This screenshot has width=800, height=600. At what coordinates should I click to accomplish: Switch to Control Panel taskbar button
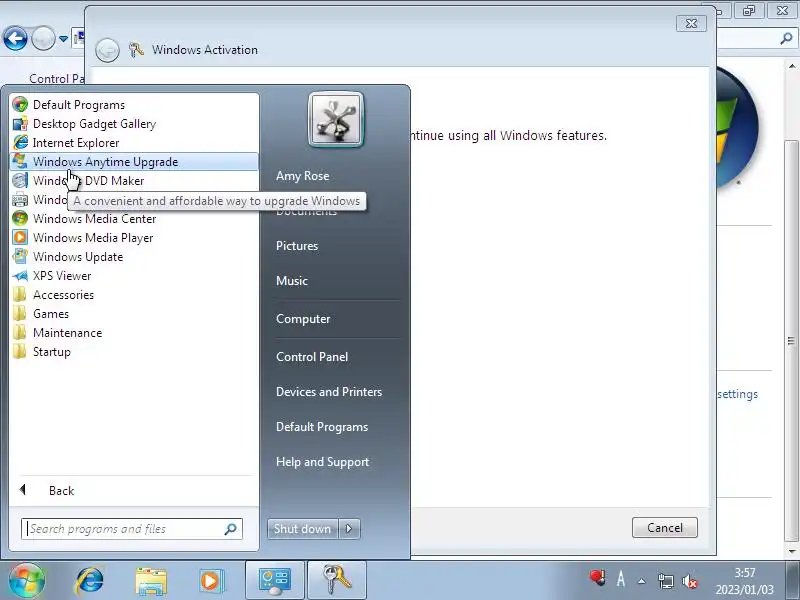275,581
